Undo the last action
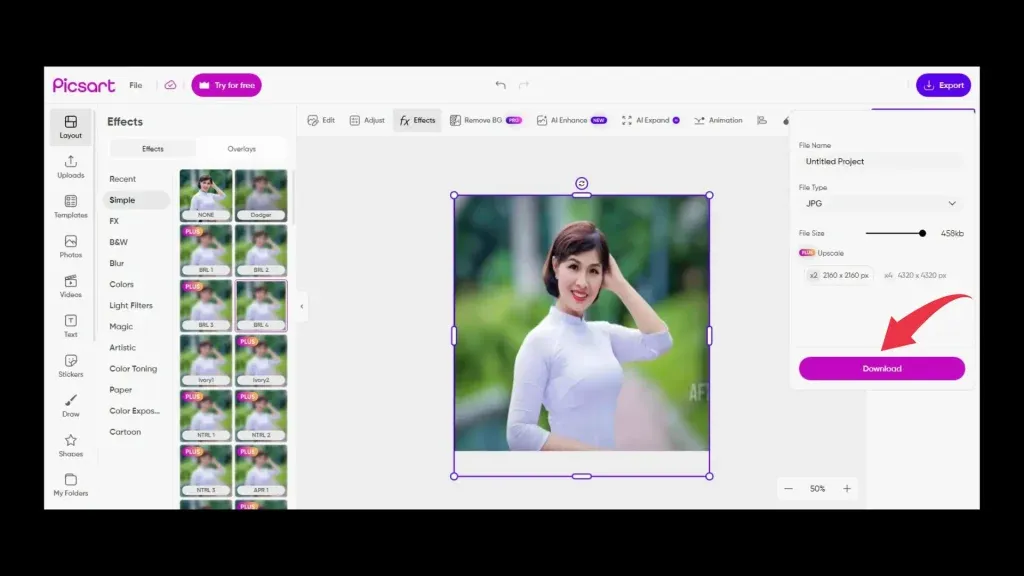This screenshot has width=1024, height=576. [x=500, y=84]
